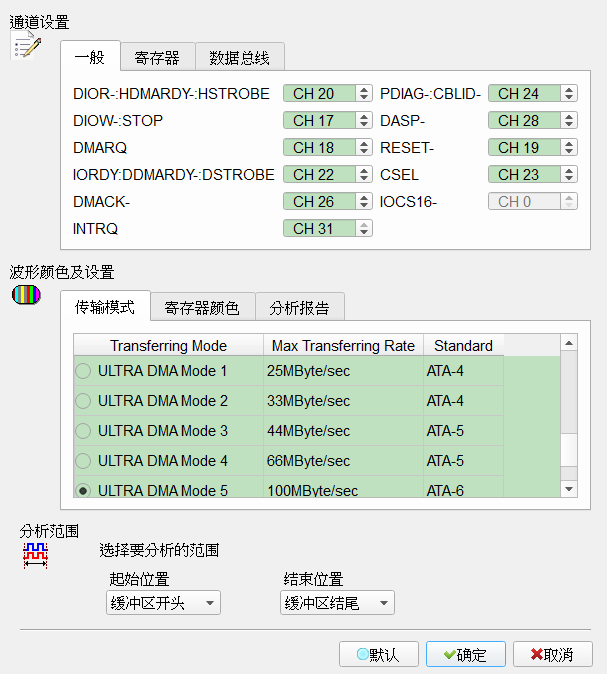Switch to the 数据总线 tab
The height and width of the screenshot is (674, 607).
[239, 57]
